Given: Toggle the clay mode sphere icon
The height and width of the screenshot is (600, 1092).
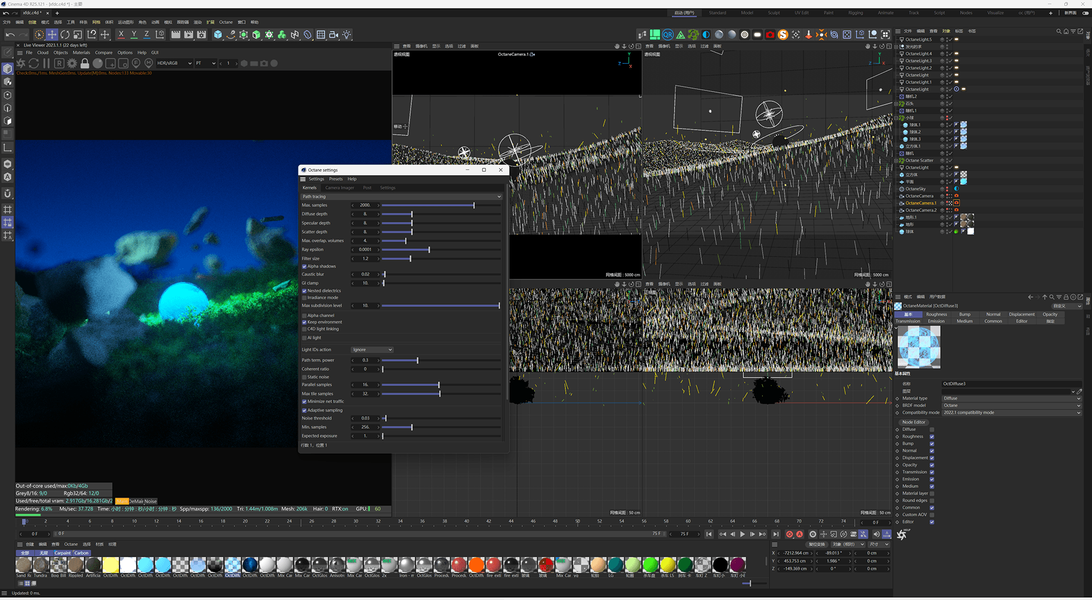Looking at the screenshot, I should point(98,63).
